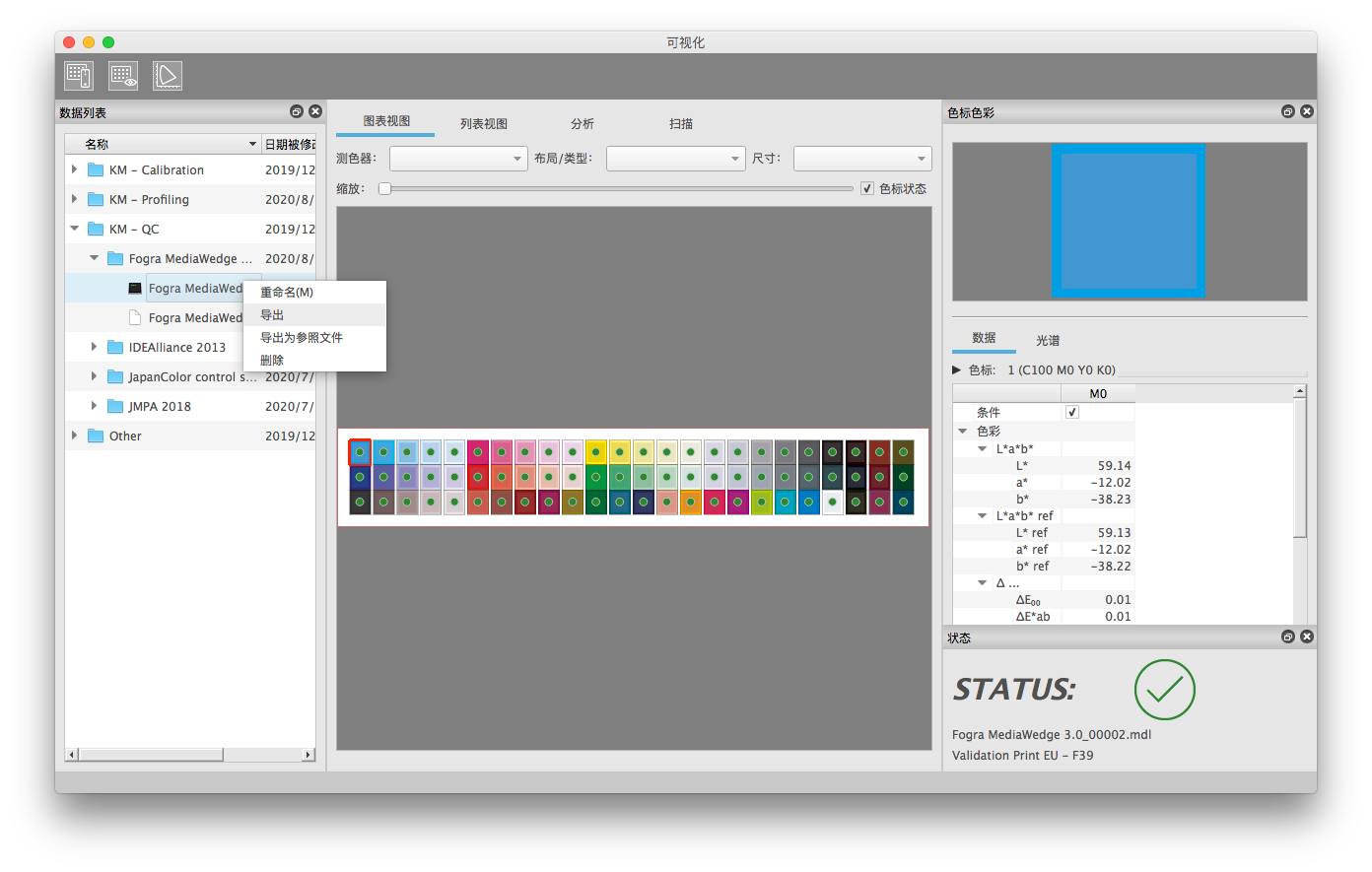Toggle the 色标状态 checkbox
This screenshot has height=872, width=1372.
pyautogui.click(x=867, y=188)
